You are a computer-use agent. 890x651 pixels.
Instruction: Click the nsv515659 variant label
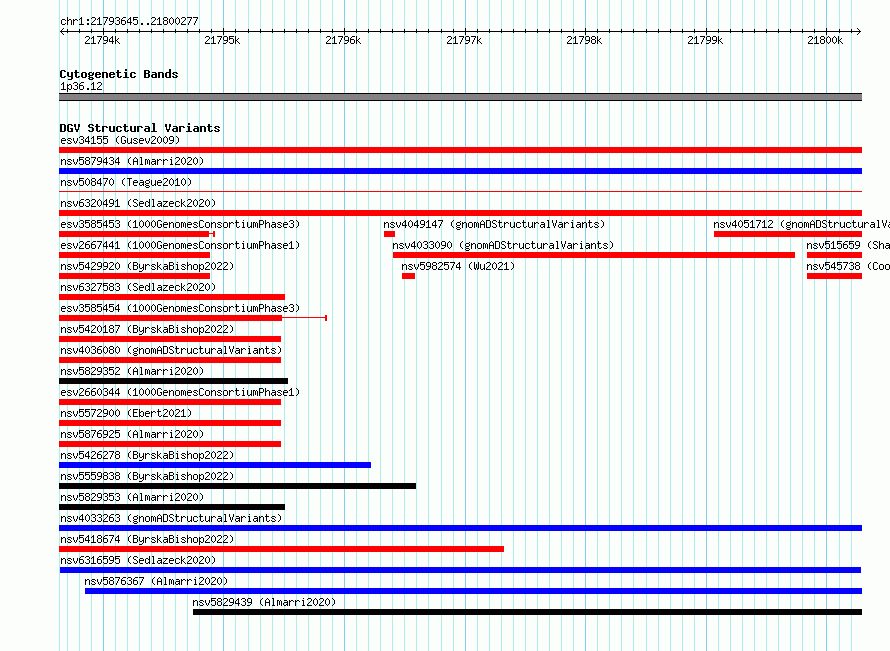click(x=847, y=245)
